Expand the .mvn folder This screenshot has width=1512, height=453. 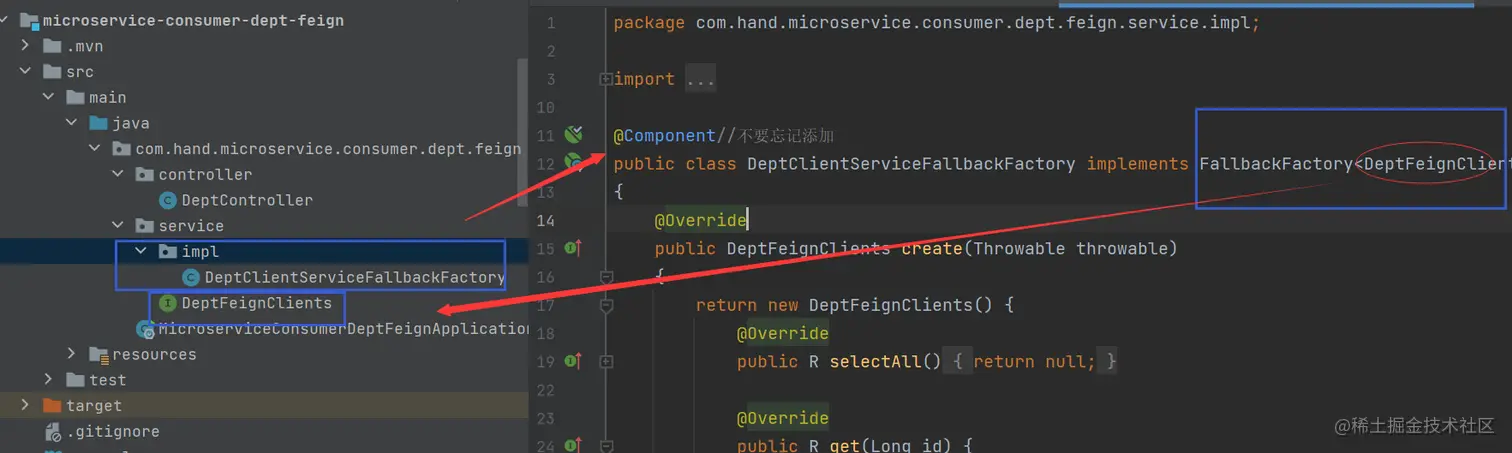tap(26, 46)
